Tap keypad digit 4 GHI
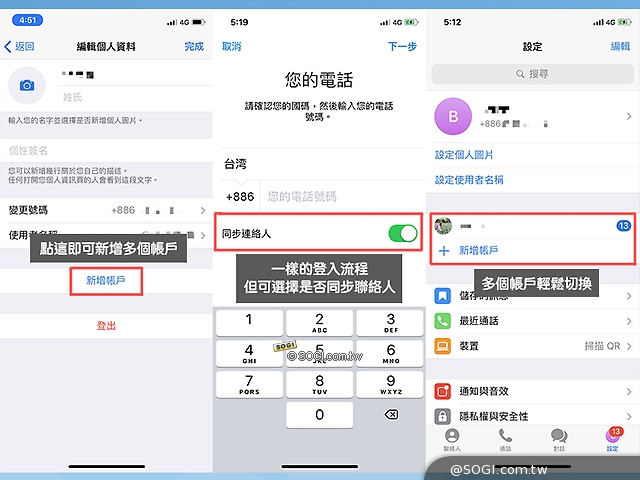 249,353
